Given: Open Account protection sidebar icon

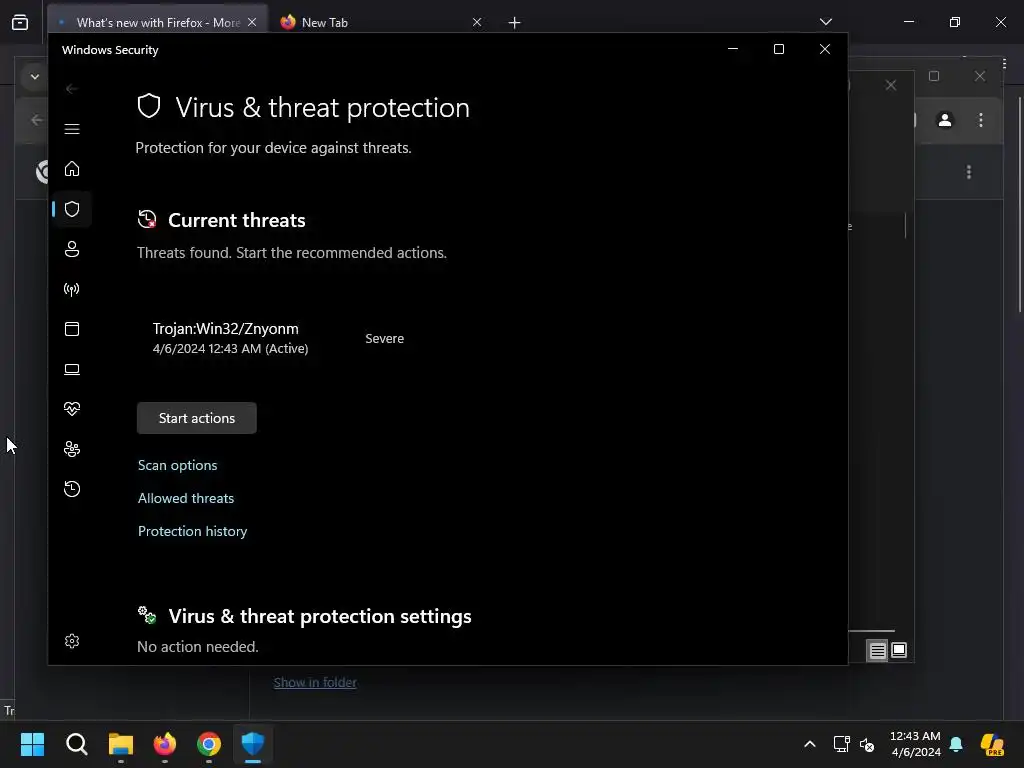Looking at the screenshot, I should (72, 249).
